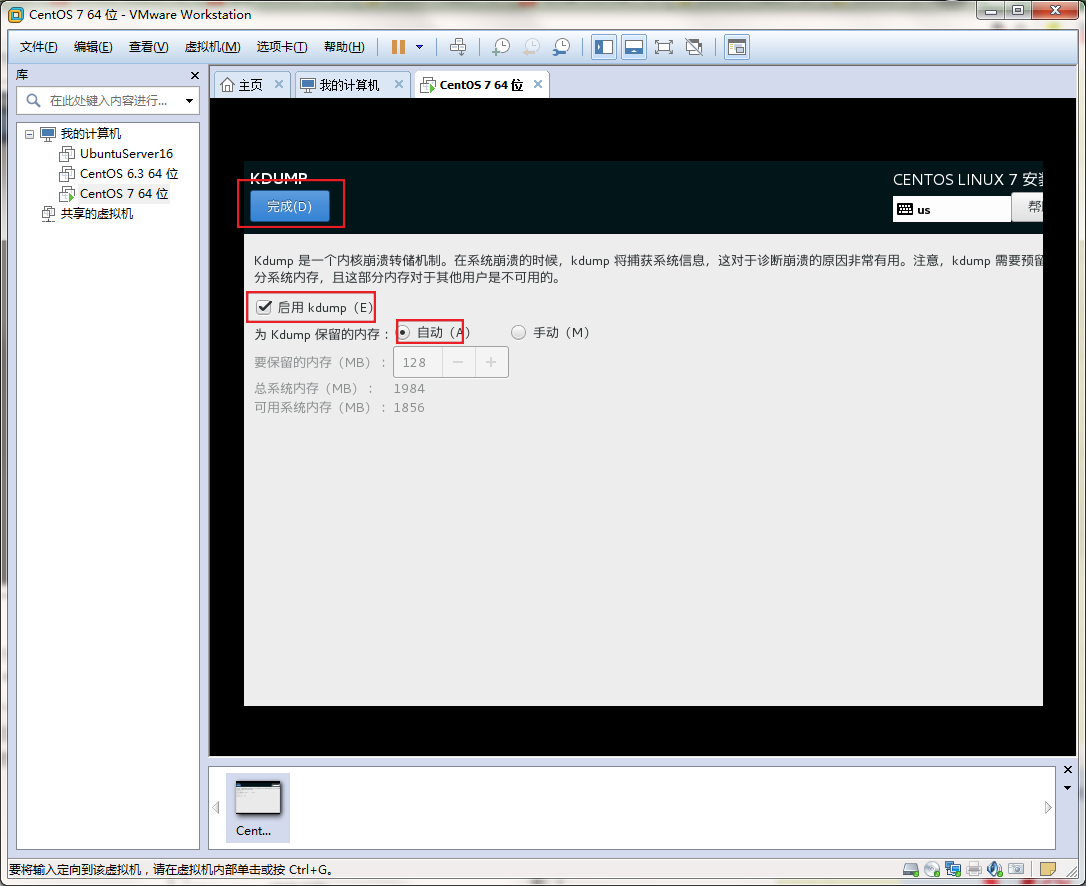
Task: Click the CD/DVD drive status icon
Action: [x=932, y=869]
